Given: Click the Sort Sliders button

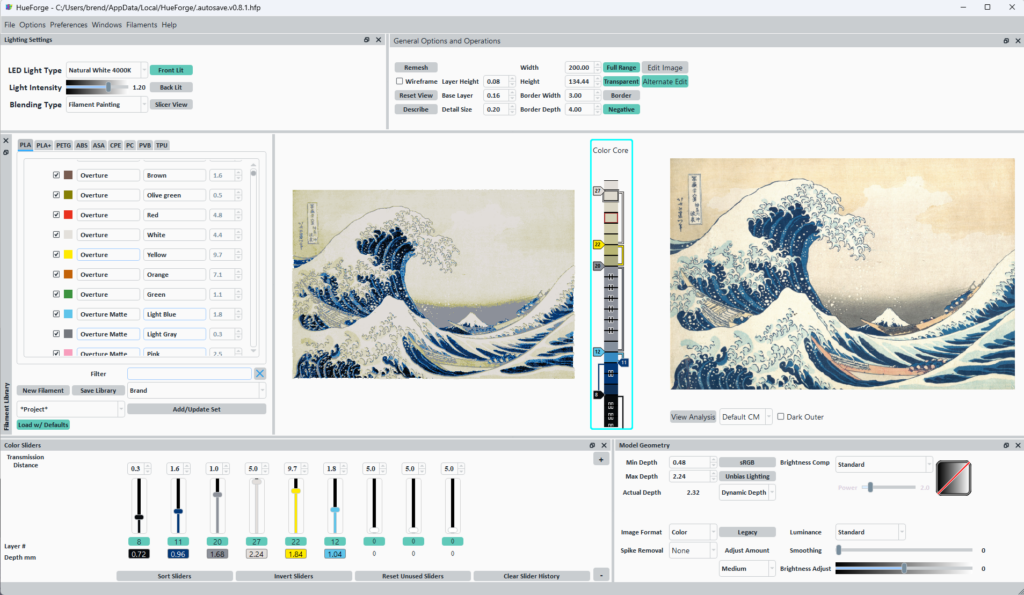Looking at the screenshot, I should click(174, 576).
